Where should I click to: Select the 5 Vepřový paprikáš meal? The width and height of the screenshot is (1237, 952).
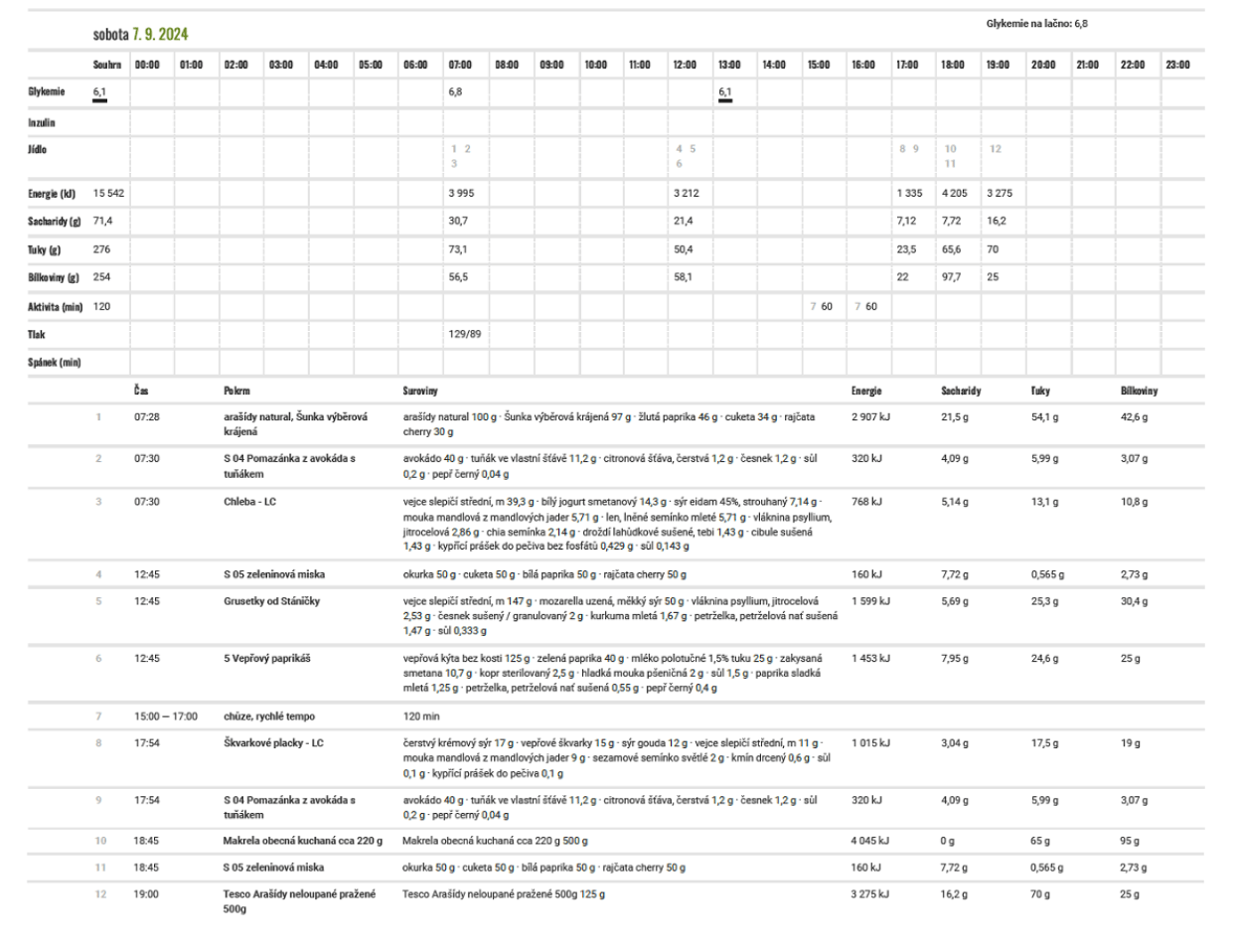[266, 658]
